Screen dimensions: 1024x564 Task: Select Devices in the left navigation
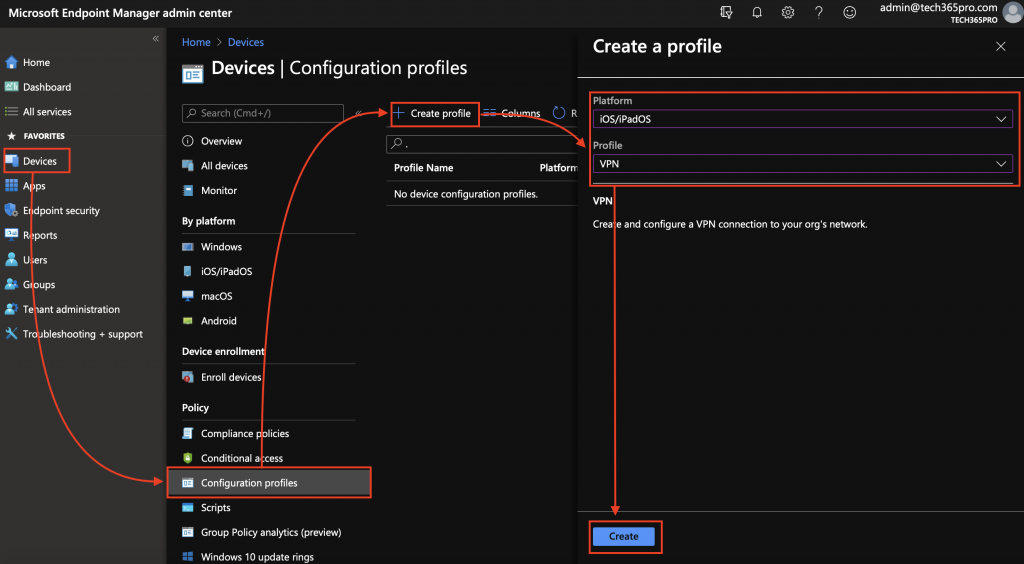(x=39, y=161)
